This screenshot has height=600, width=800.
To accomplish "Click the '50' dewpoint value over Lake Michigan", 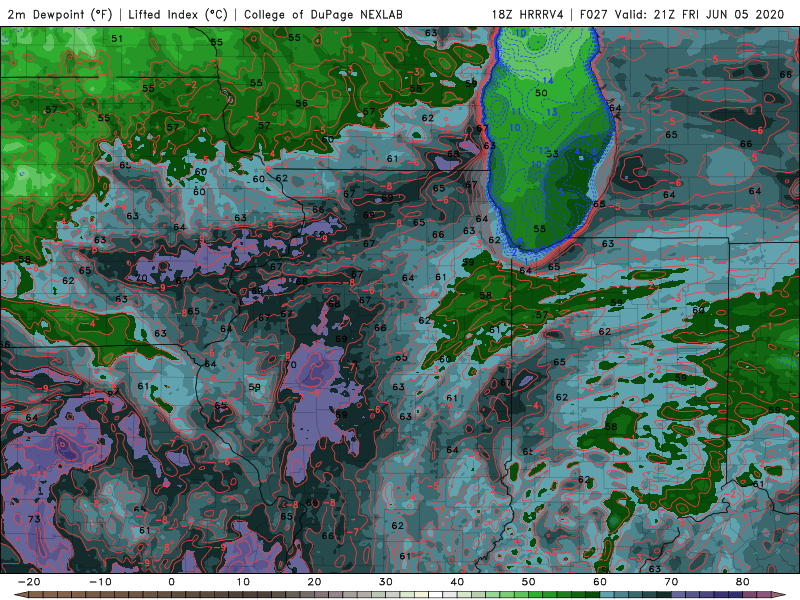I will (541, 93).
